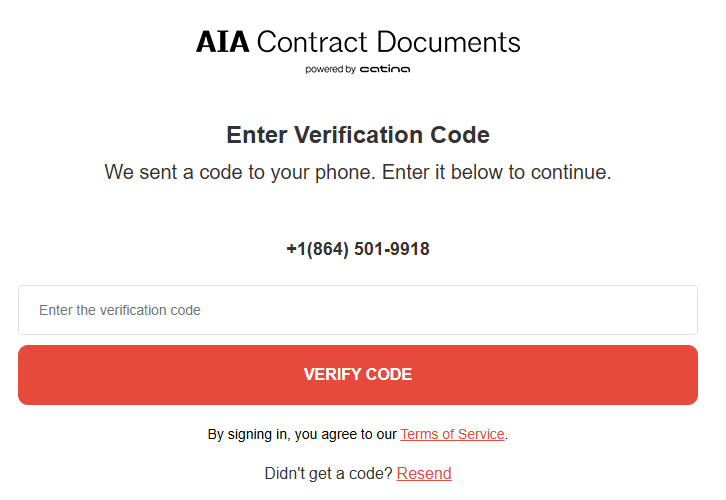726x500 pixels.
Task: Click the phone number +1(864) 501-9918
Action: (x=358, y=249)
